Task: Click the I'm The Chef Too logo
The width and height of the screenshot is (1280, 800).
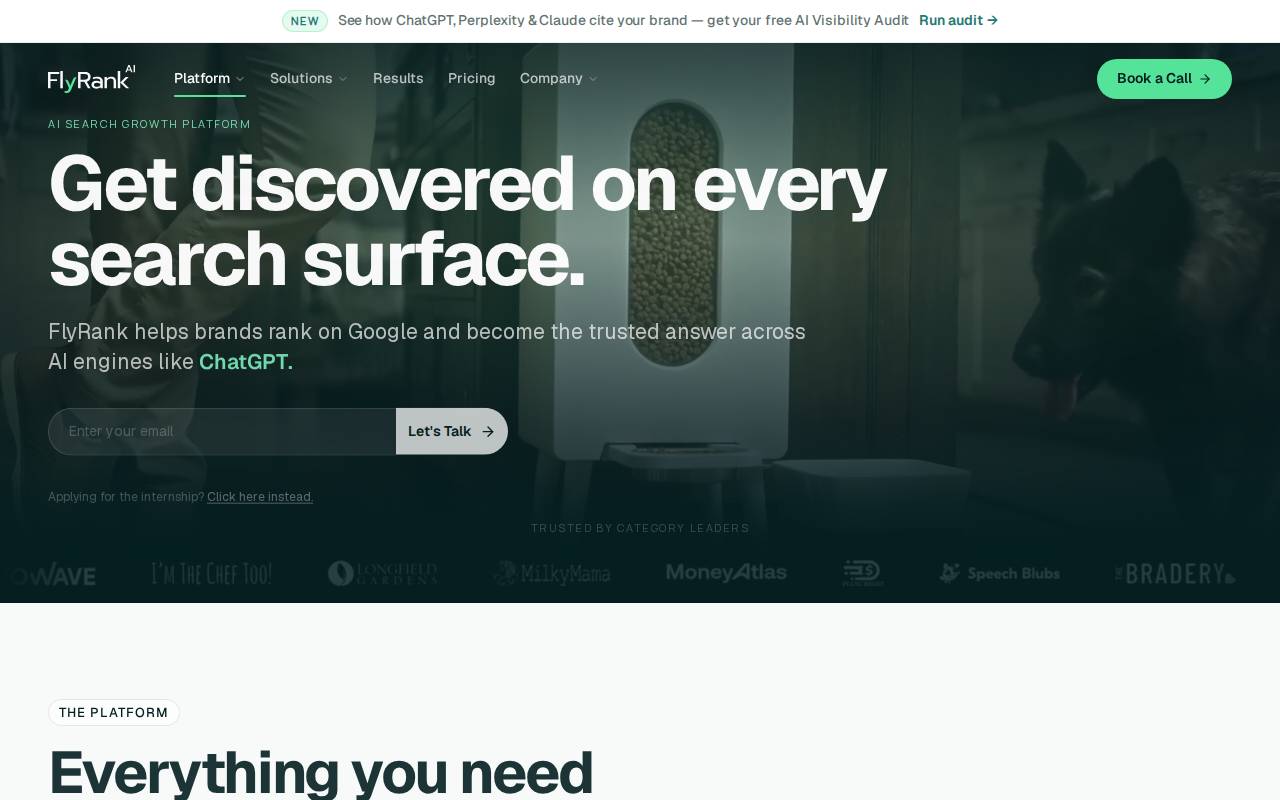Action: coord(212,573)
